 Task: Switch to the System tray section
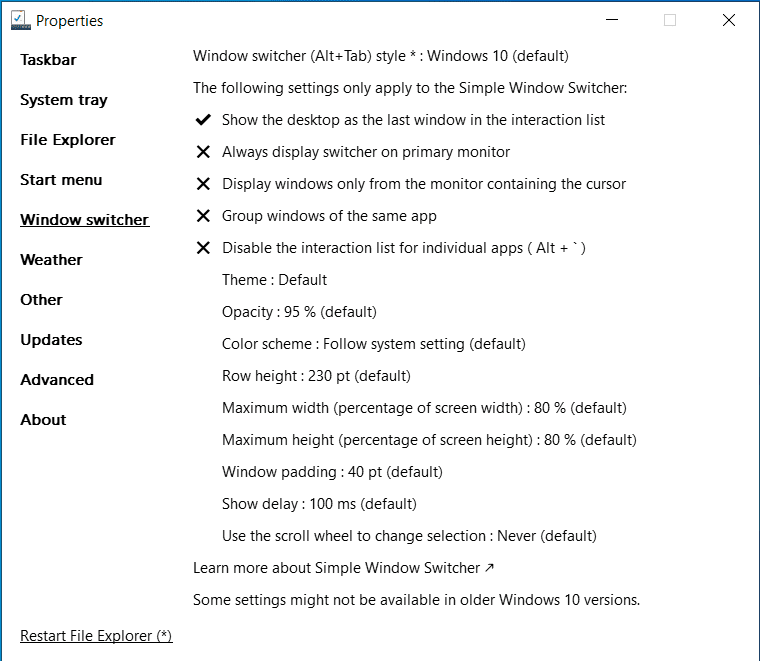tap(63, 100)
